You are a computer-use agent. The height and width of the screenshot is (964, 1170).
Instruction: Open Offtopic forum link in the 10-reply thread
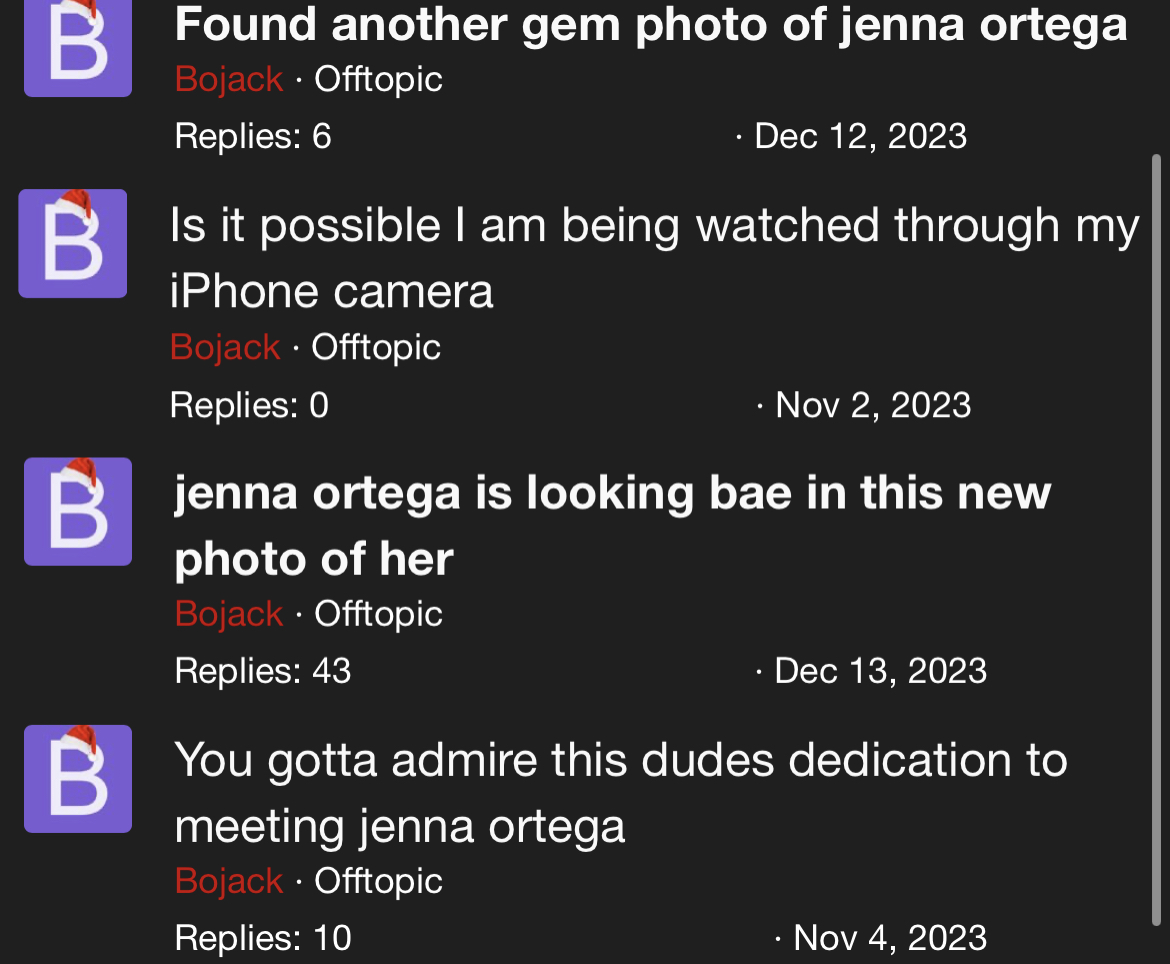click(378, 880)
